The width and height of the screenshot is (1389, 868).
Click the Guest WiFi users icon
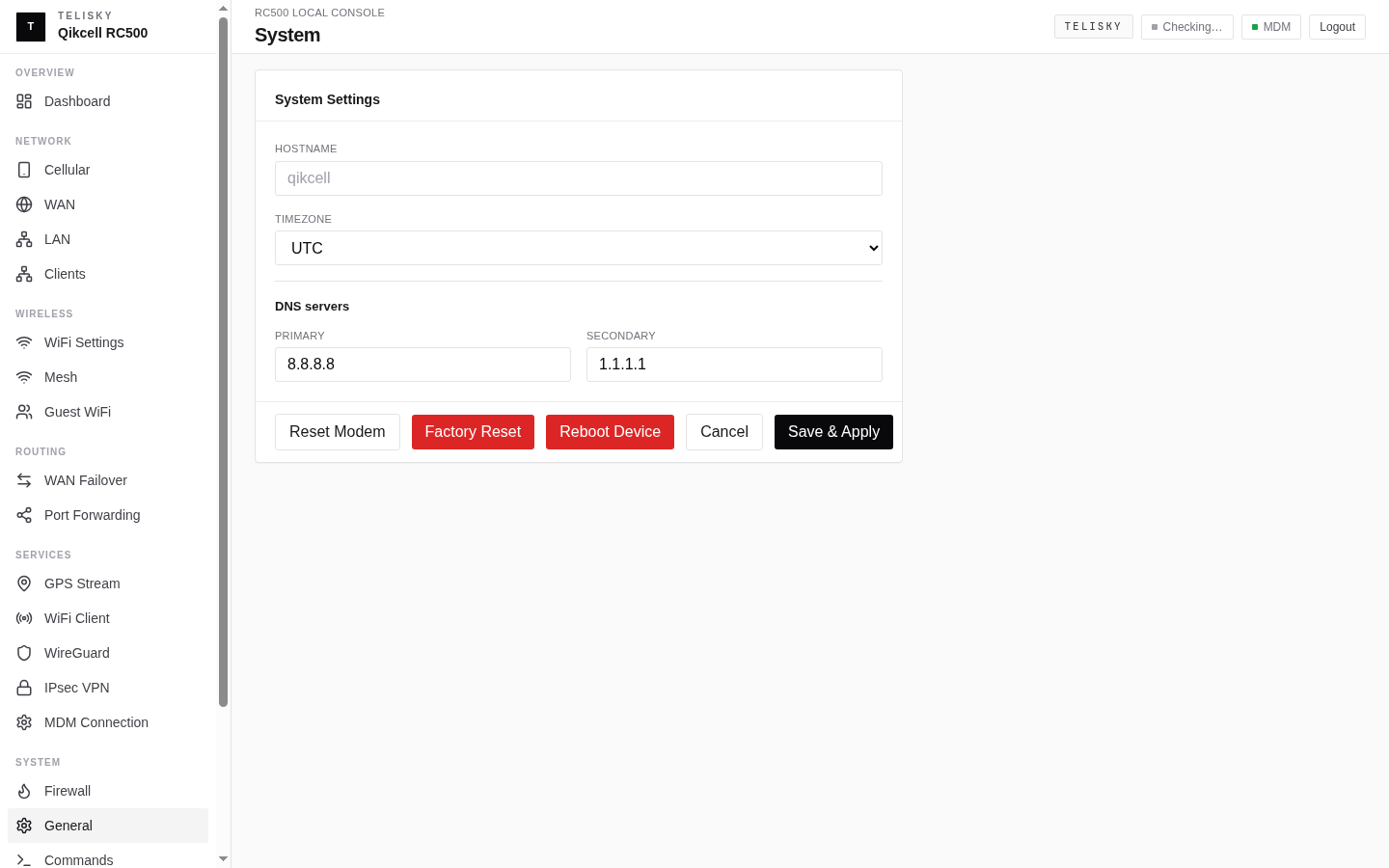24,412
